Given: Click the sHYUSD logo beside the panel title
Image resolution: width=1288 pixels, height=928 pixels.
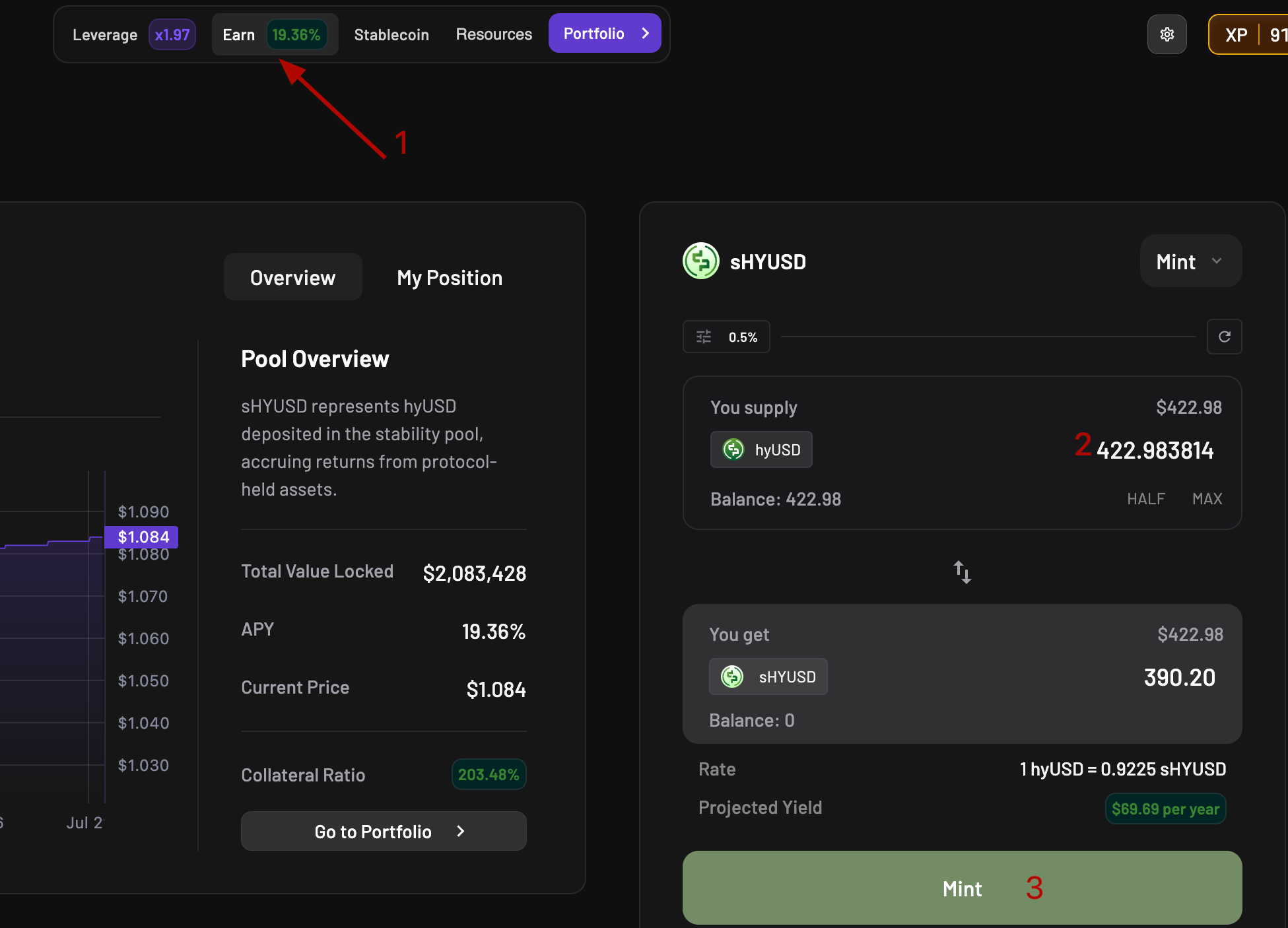Looking at the screenshot, I should [x=700, y=261].
